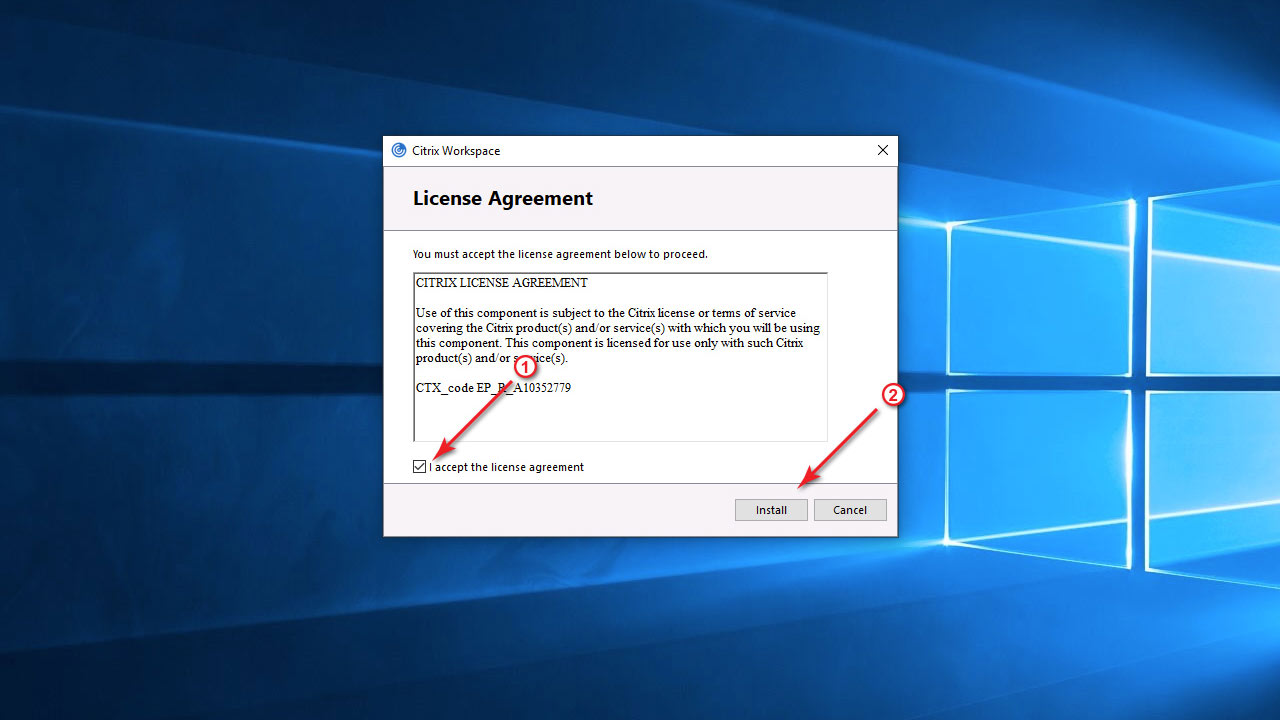
Task: Click the "I accept the license agreement" label text
Action: tap(508, 467)
